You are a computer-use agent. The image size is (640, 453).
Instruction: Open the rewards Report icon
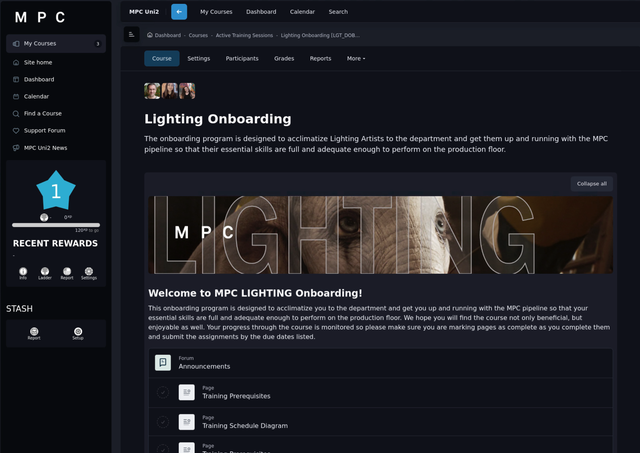(67, 271)
